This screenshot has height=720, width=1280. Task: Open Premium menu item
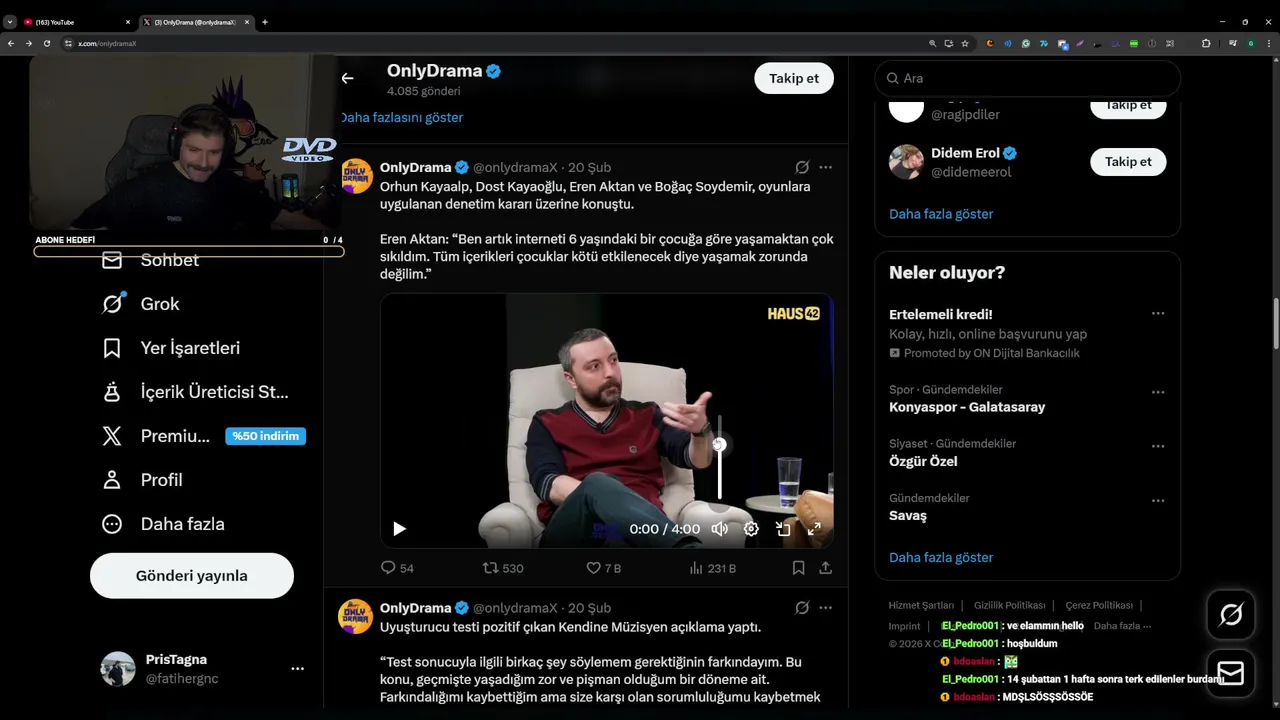click(x=203, y=436)
